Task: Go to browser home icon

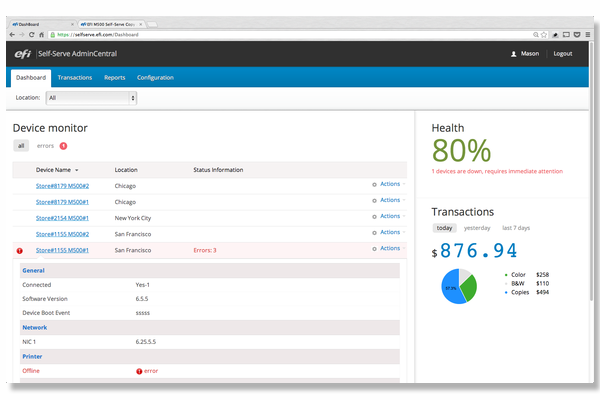Action: [41, 34]
